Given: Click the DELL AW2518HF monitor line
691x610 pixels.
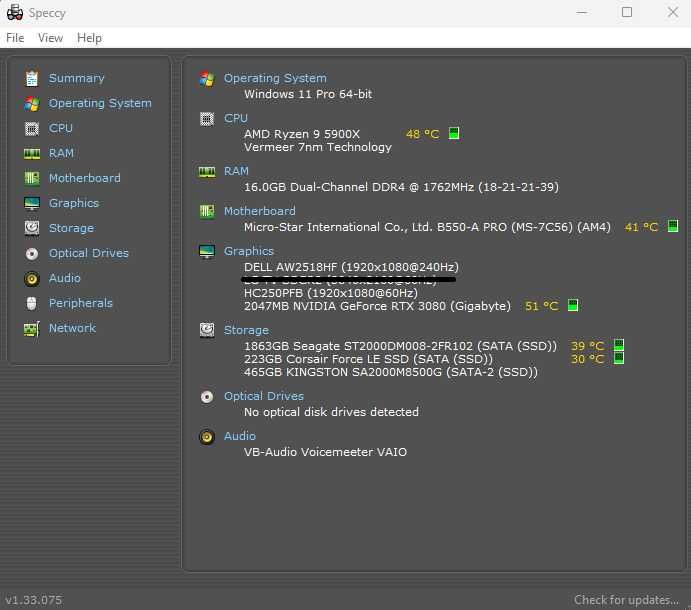Looking at the screenshot, I should pos(351,267).
